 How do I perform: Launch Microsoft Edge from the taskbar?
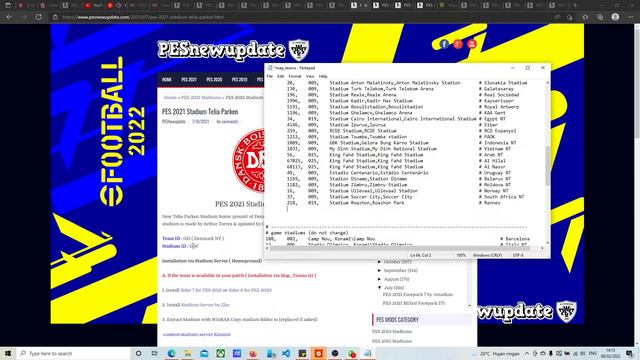[x=171, y=353]
